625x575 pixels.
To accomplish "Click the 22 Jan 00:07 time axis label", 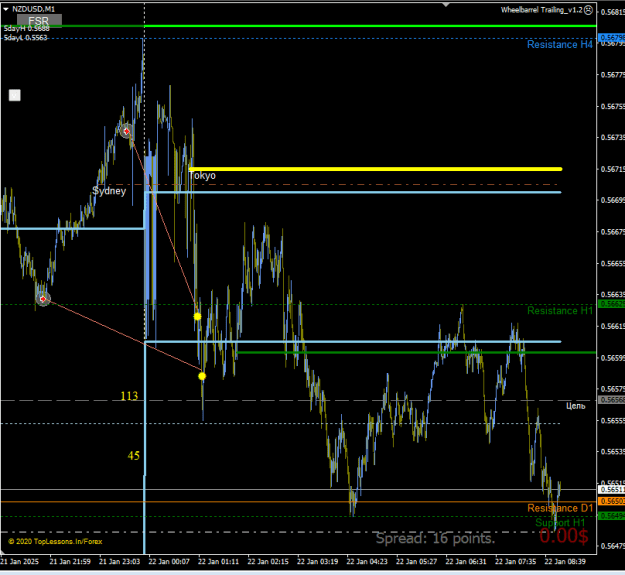I will [169, 561].
